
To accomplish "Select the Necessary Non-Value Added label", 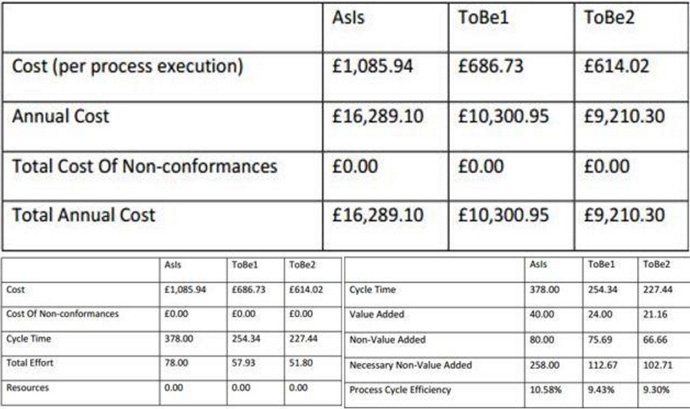I will [x=411, y=365].
